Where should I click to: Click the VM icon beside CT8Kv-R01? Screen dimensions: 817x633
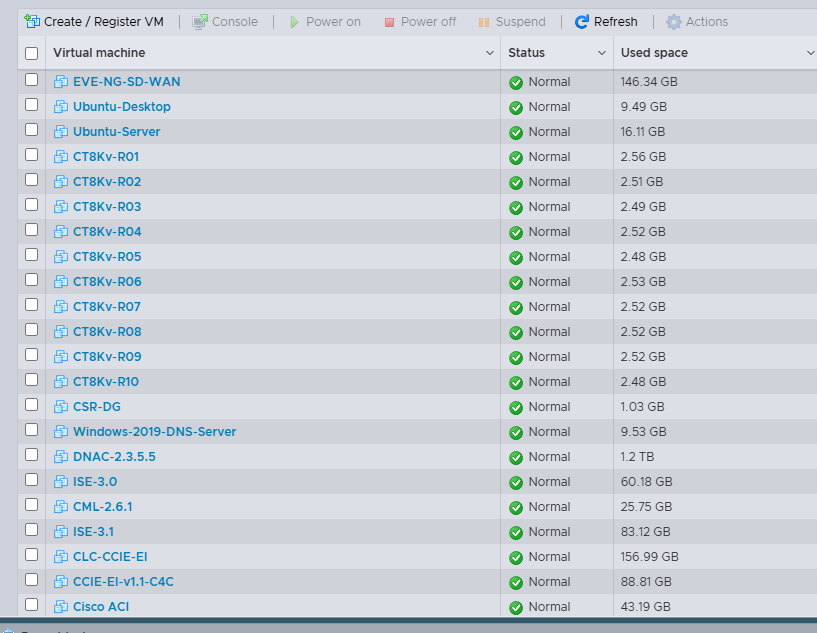[x=61, y=157]
